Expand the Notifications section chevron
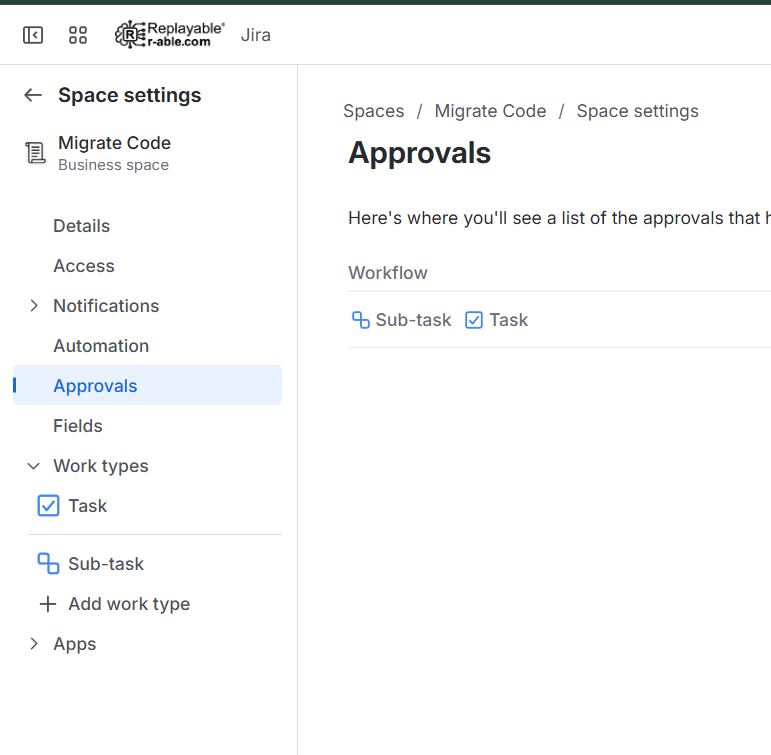771x755 pixels. point(33,306)
